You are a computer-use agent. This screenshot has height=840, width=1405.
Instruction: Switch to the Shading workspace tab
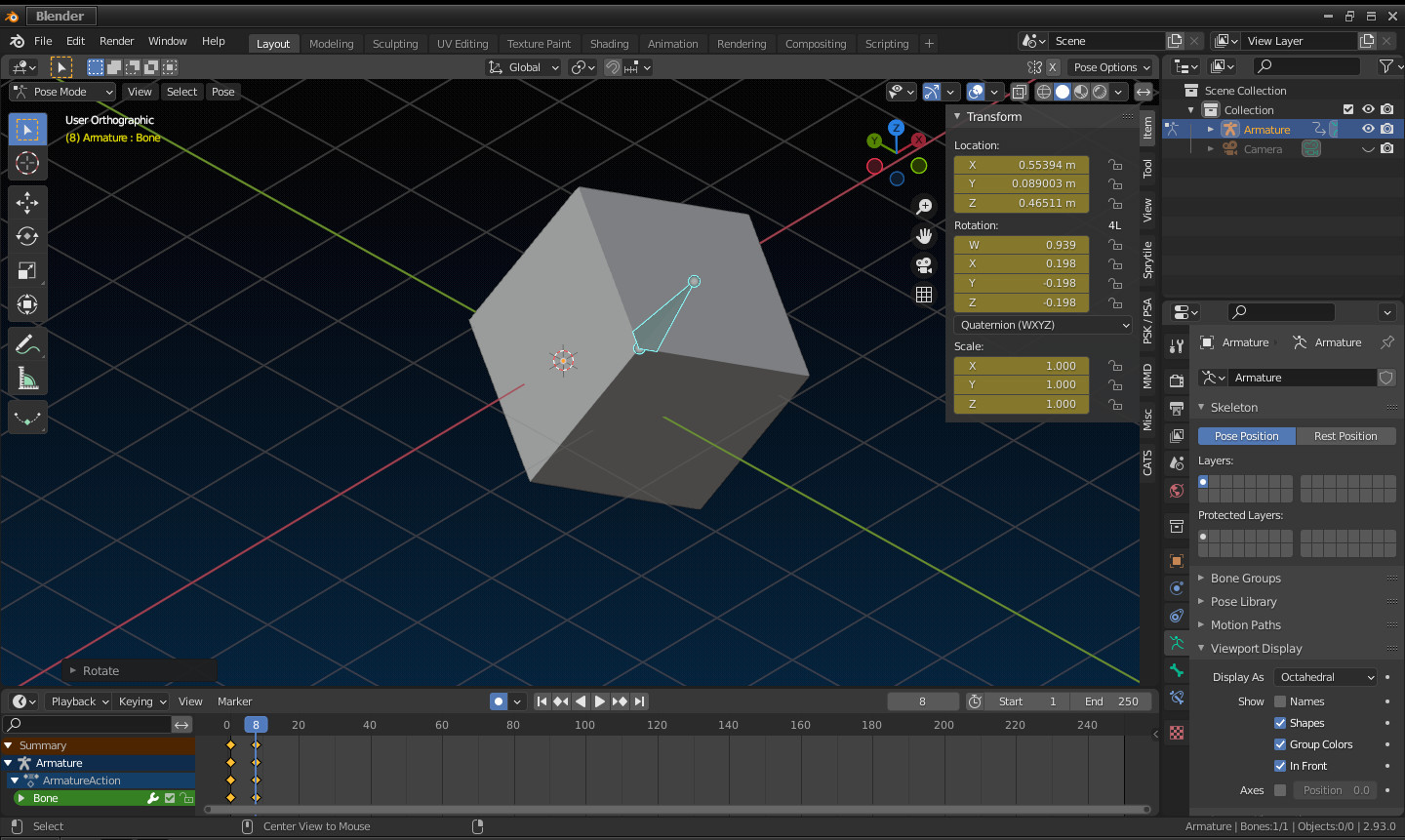[610, 43]
